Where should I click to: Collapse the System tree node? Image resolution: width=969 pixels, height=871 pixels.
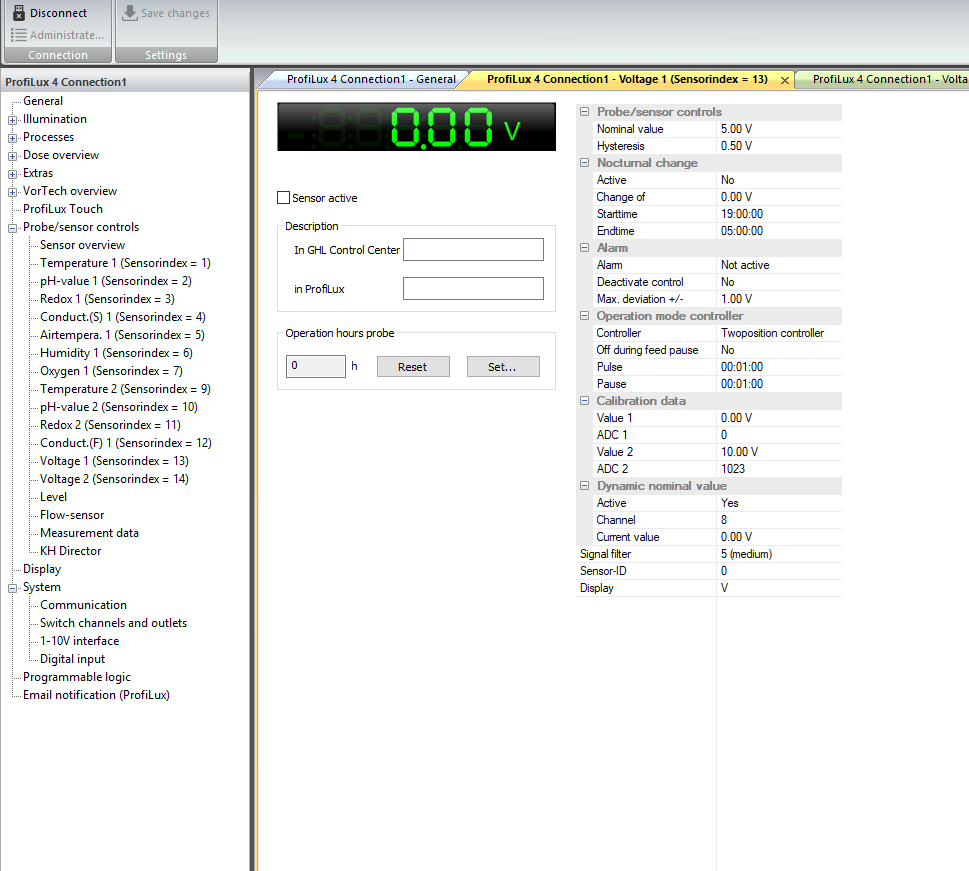point(12,588)
